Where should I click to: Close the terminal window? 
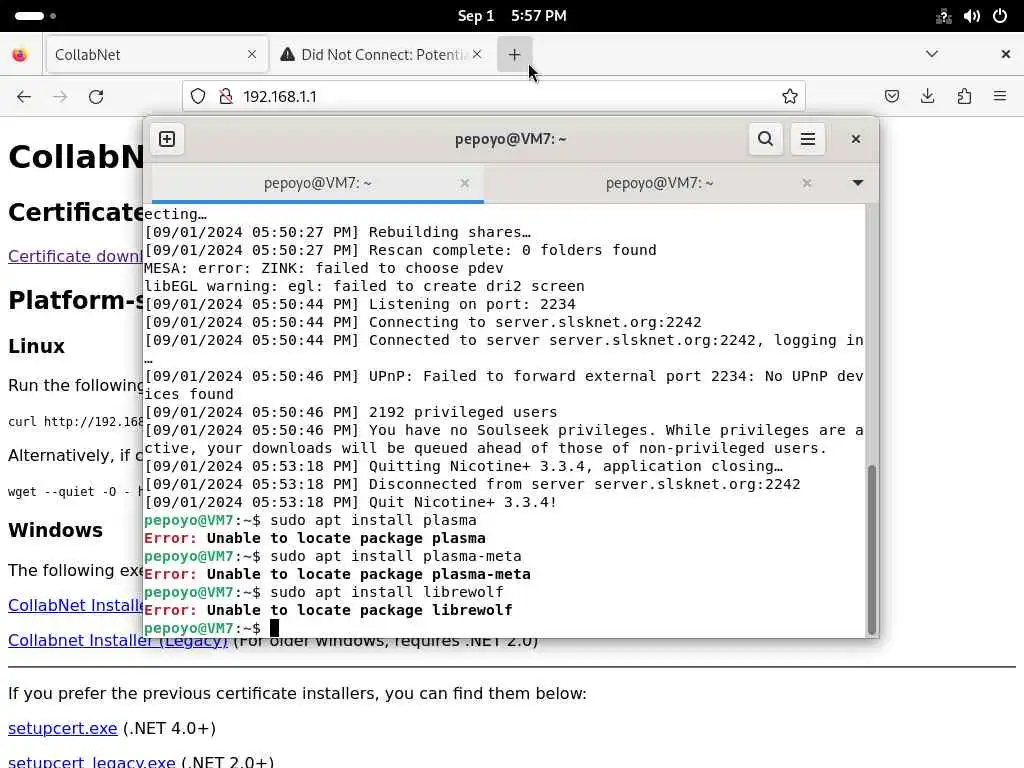(x=856, y=139)
